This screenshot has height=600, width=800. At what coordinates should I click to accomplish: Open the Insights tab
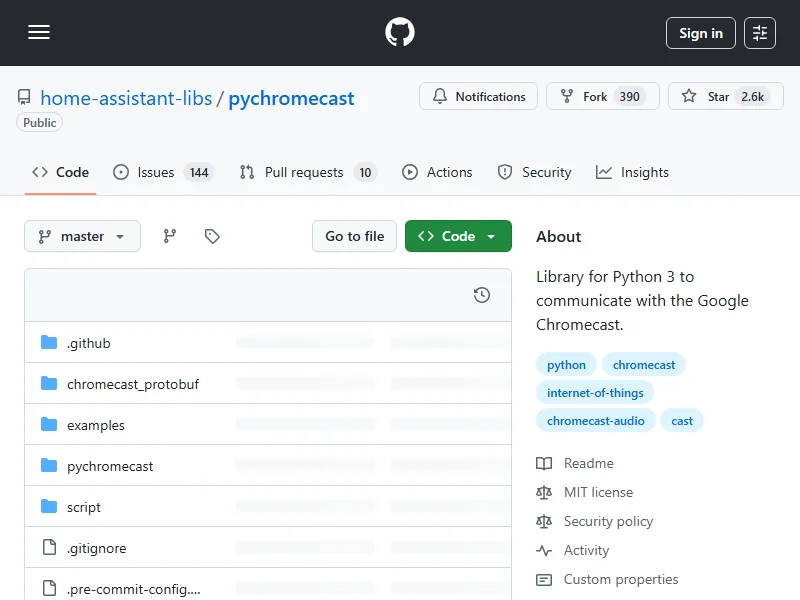coord(632,172)
